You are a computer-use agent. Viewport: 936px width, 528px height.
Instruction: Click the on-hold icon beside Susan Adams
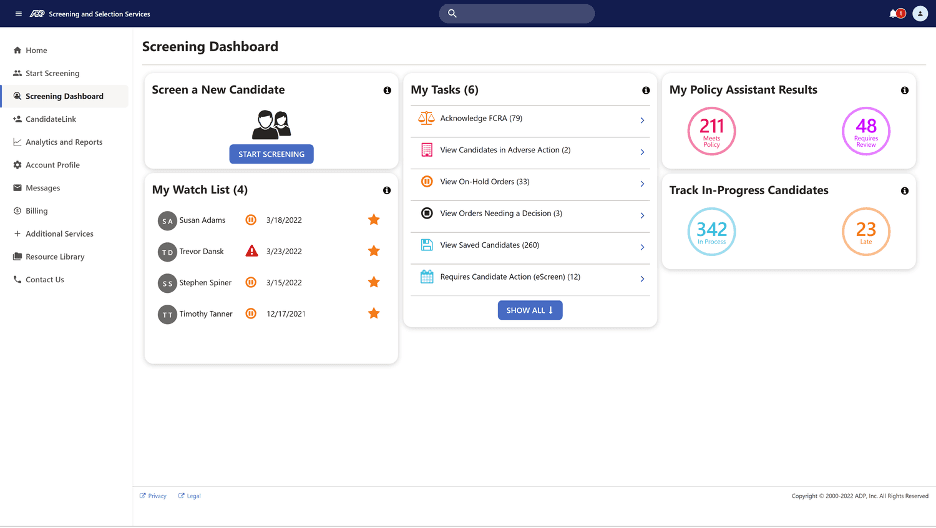pos(251,220)
